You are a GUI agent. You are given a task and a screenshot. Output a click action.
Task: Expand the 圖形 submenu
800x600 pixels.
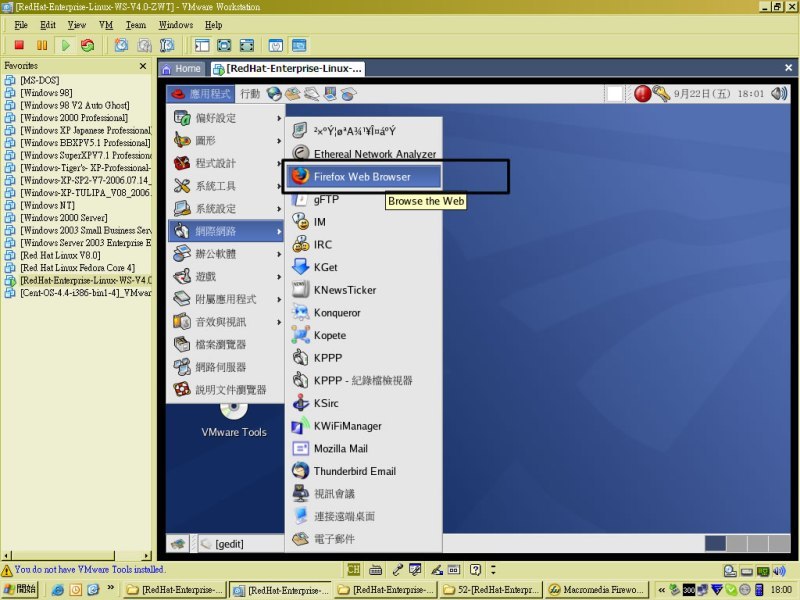(226, 140)
